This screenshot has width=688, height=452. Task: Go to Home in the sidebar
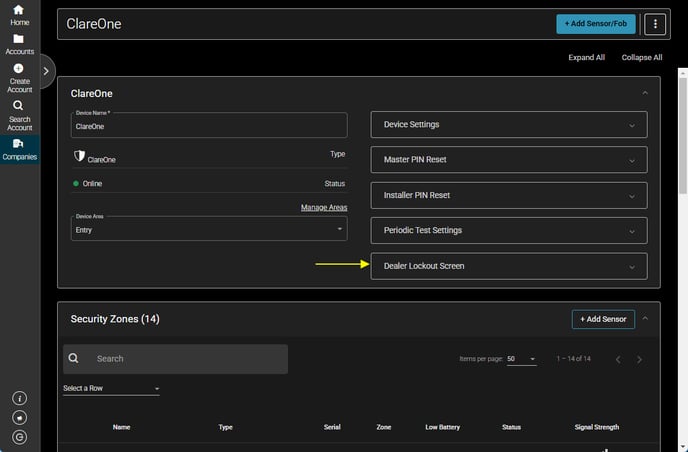click(19, 15)
